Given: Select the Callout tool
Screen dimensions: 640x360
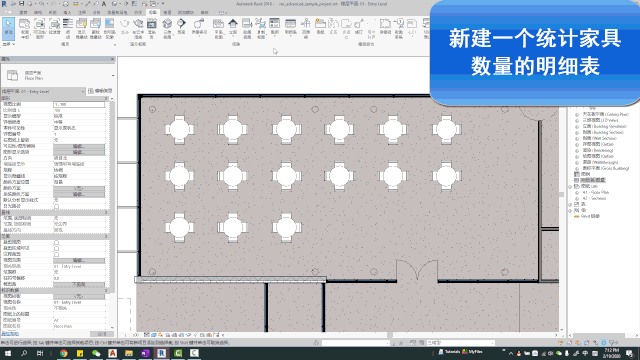Looking at the screenshot, I should [x=199, y=27].
